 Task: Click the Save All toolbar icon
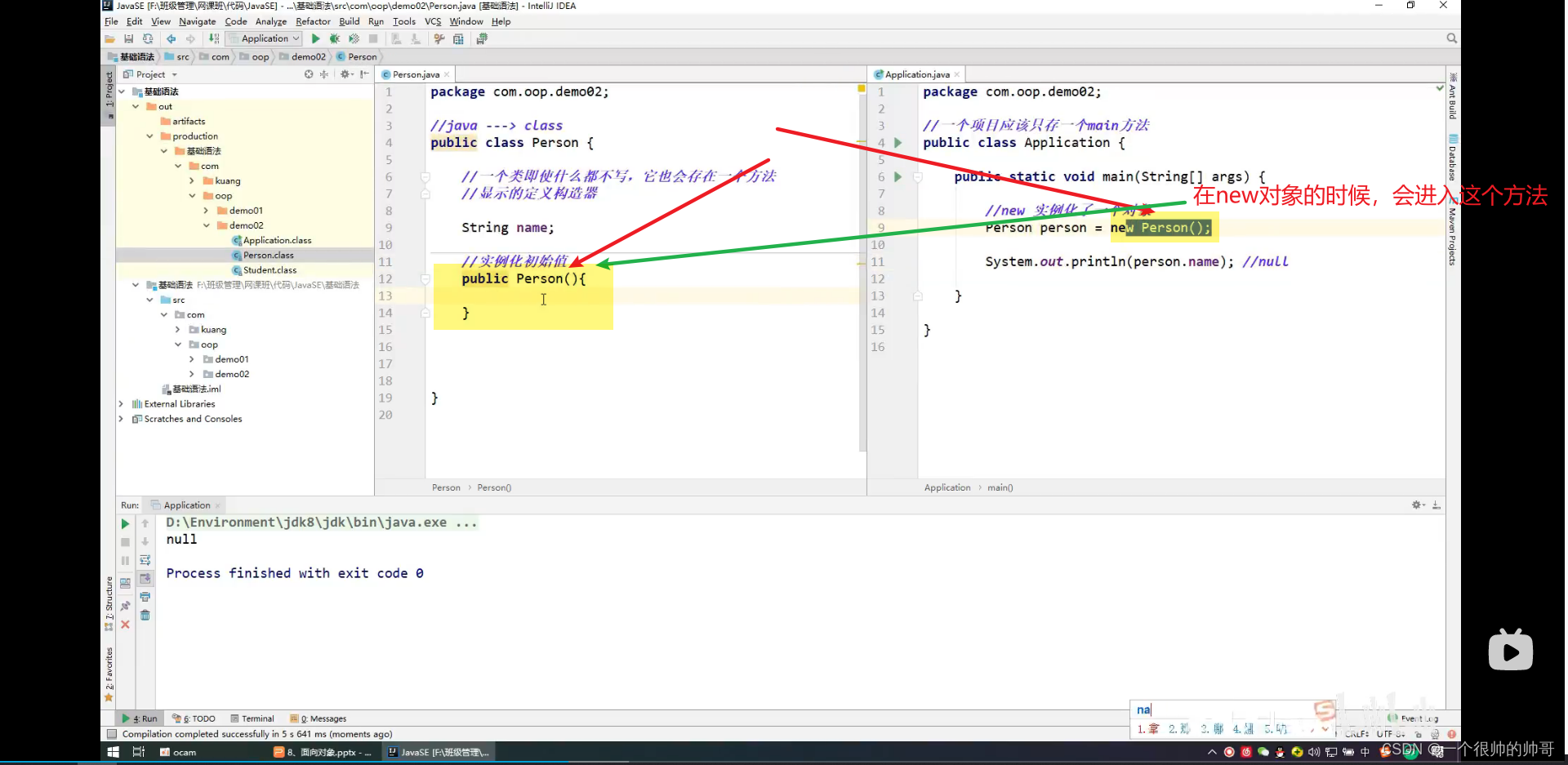[128, 38]
